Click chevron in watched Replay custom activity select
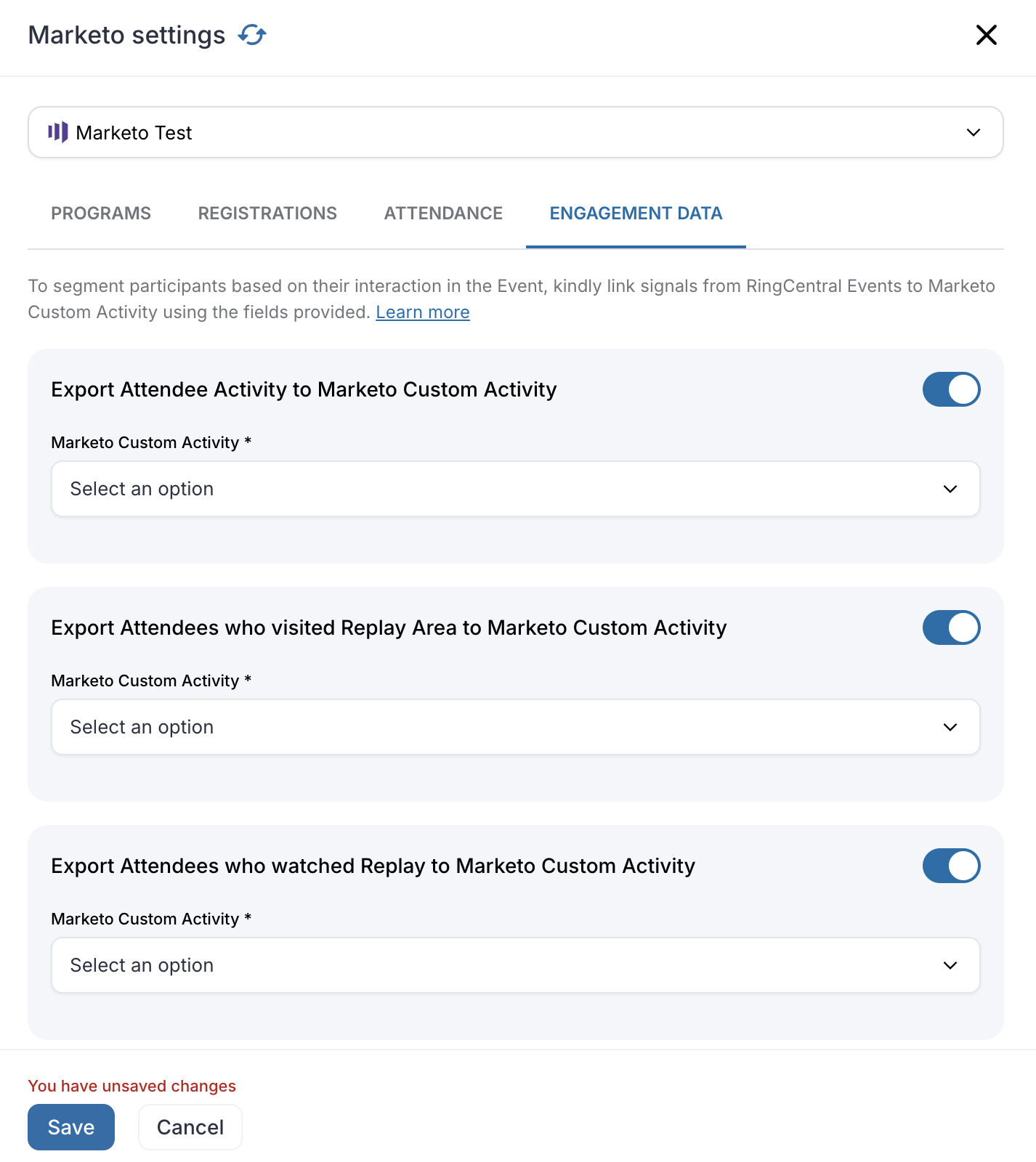 [x=950, y=965]
